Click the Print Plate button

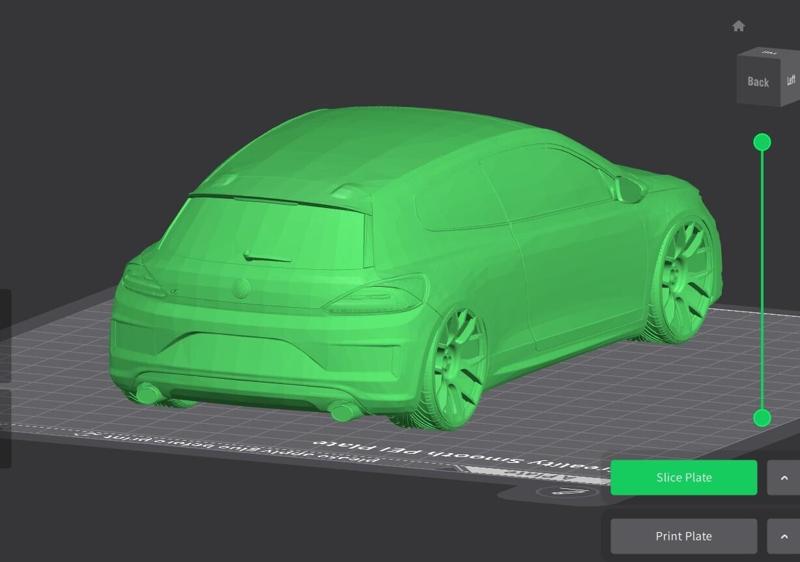684,536
